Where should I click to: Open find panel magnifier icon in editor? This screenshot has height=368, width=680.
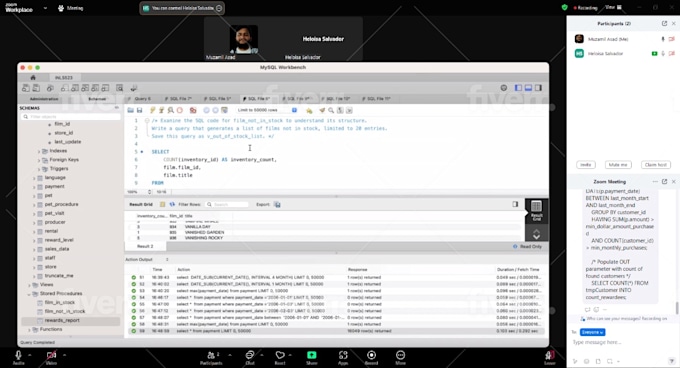[x=331, y=111]
